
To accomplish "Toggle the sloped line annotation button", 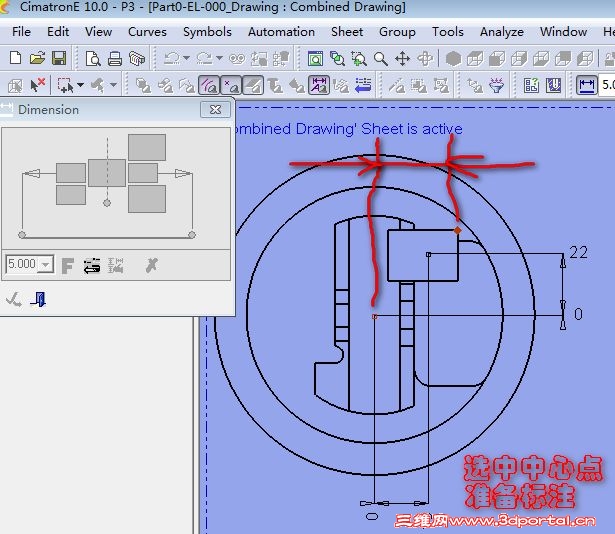I will point(253,85).
